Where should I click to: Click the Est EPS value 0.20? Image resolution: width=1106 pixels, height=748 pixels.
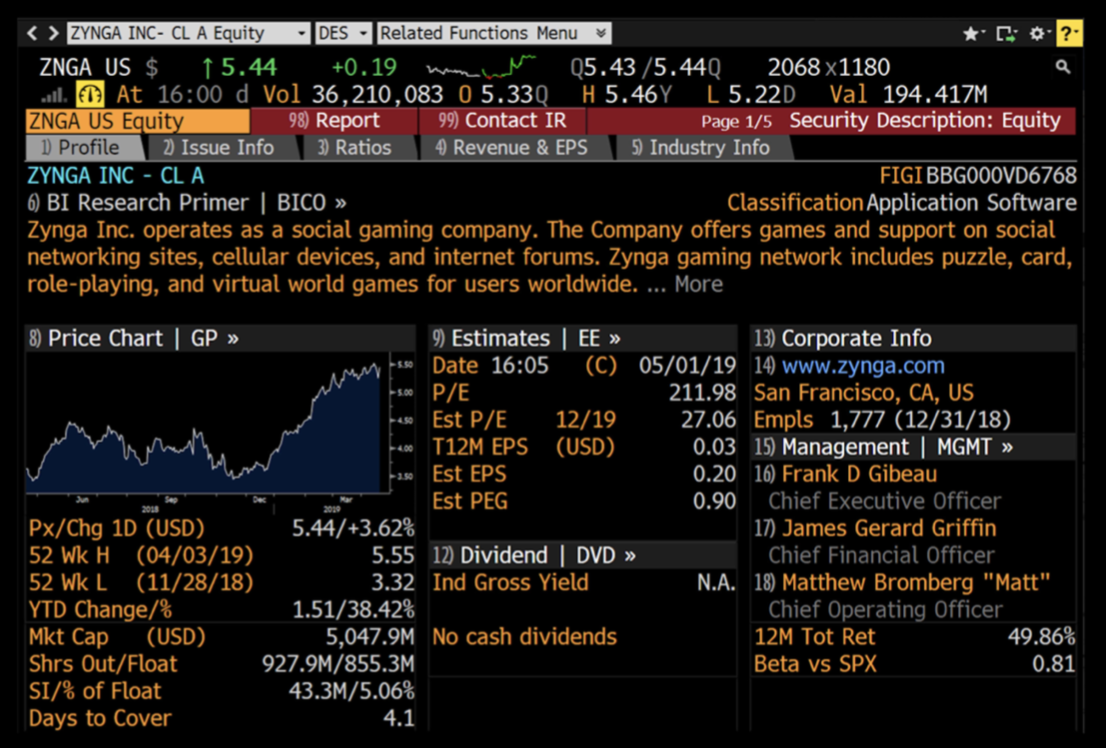714,474
